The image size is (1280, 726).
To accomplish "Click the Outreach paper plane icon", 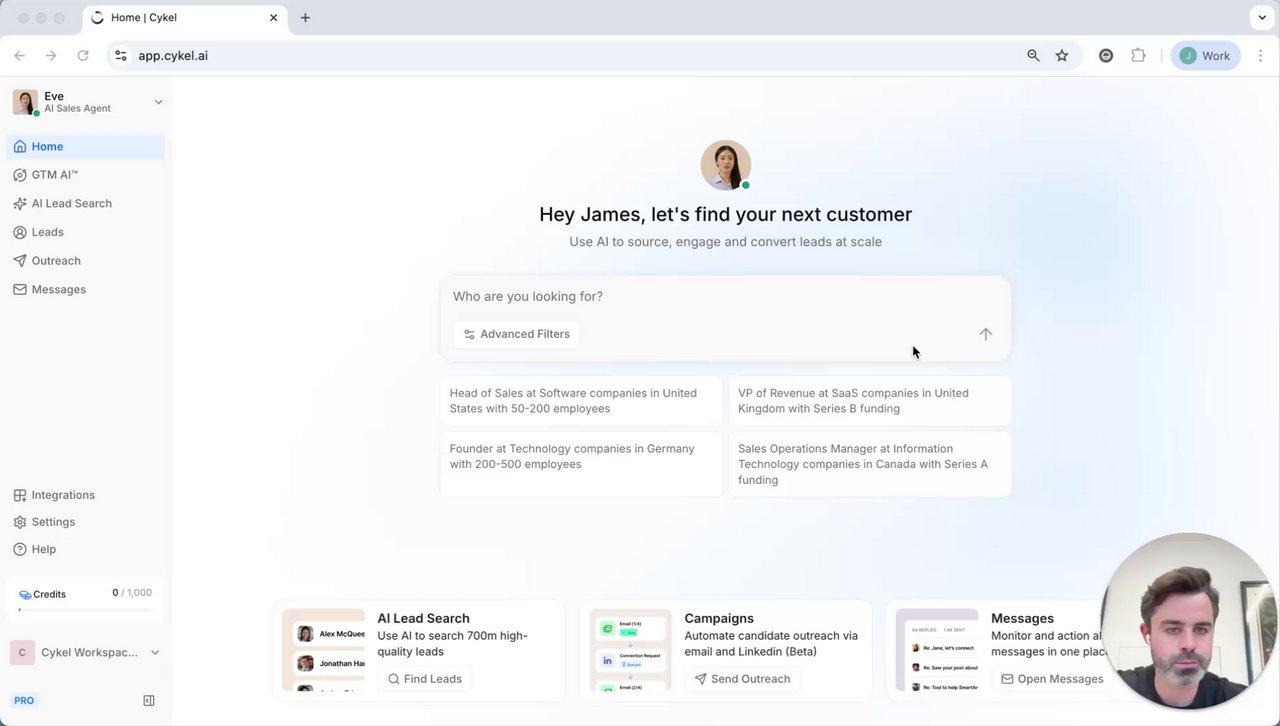I will coord(20,261).
